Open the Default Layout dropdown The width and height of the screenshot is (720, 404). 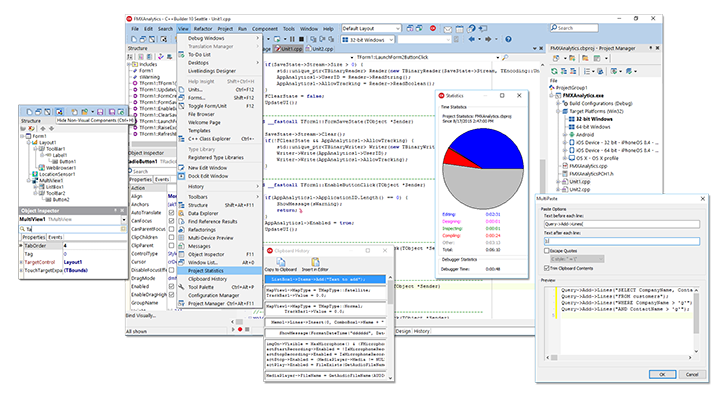(x=398, y=28)
